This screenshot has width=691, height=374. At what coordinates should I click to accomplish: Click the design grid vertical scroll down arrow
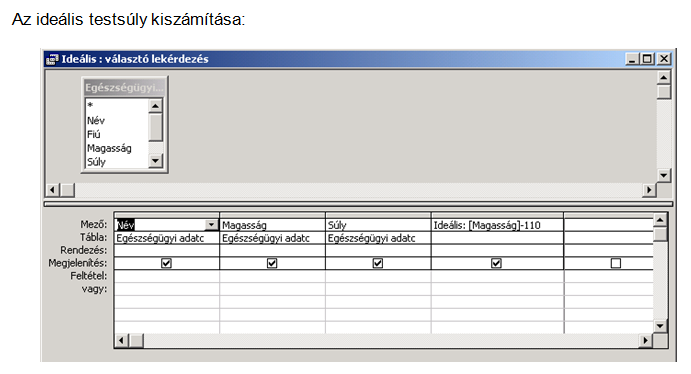click(x=660, y=326)
